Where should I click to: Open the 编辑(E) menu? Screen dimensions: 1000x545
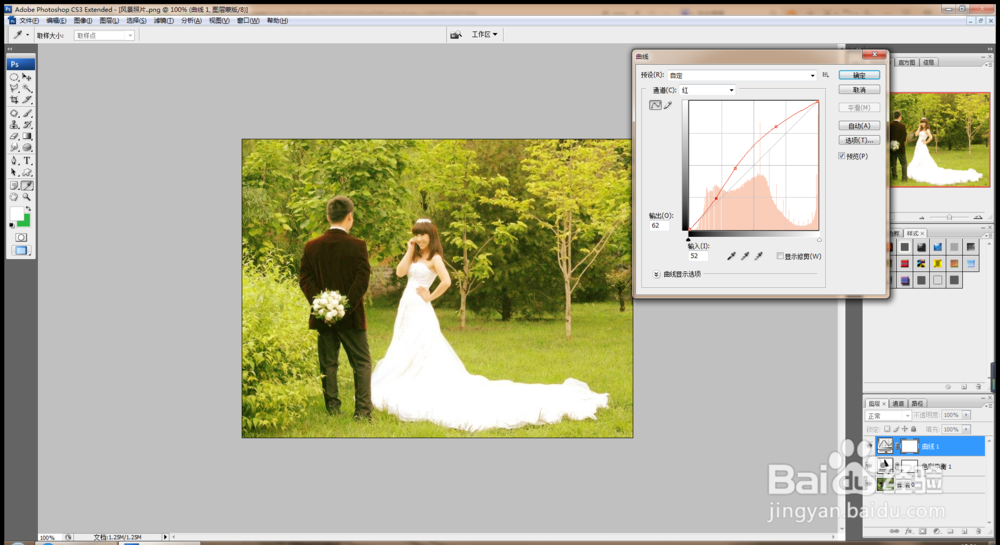[56, 20]
